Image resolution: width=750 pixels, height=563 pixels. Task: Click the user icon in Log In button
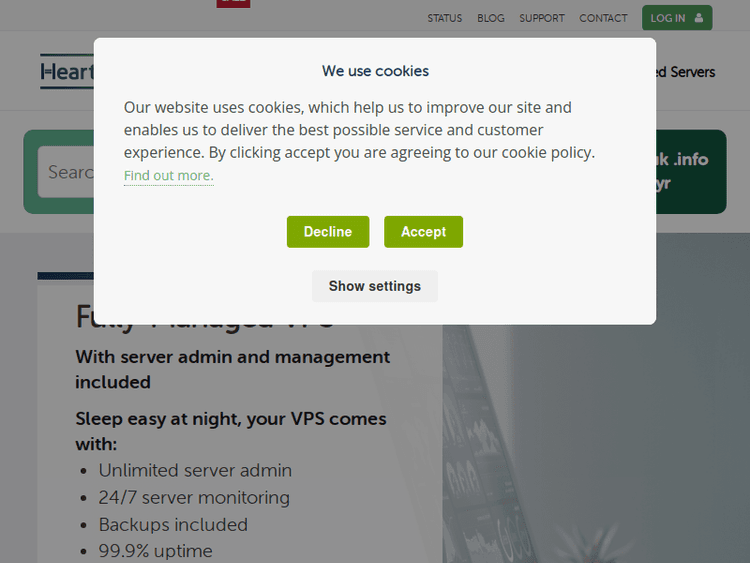[699, 18]
